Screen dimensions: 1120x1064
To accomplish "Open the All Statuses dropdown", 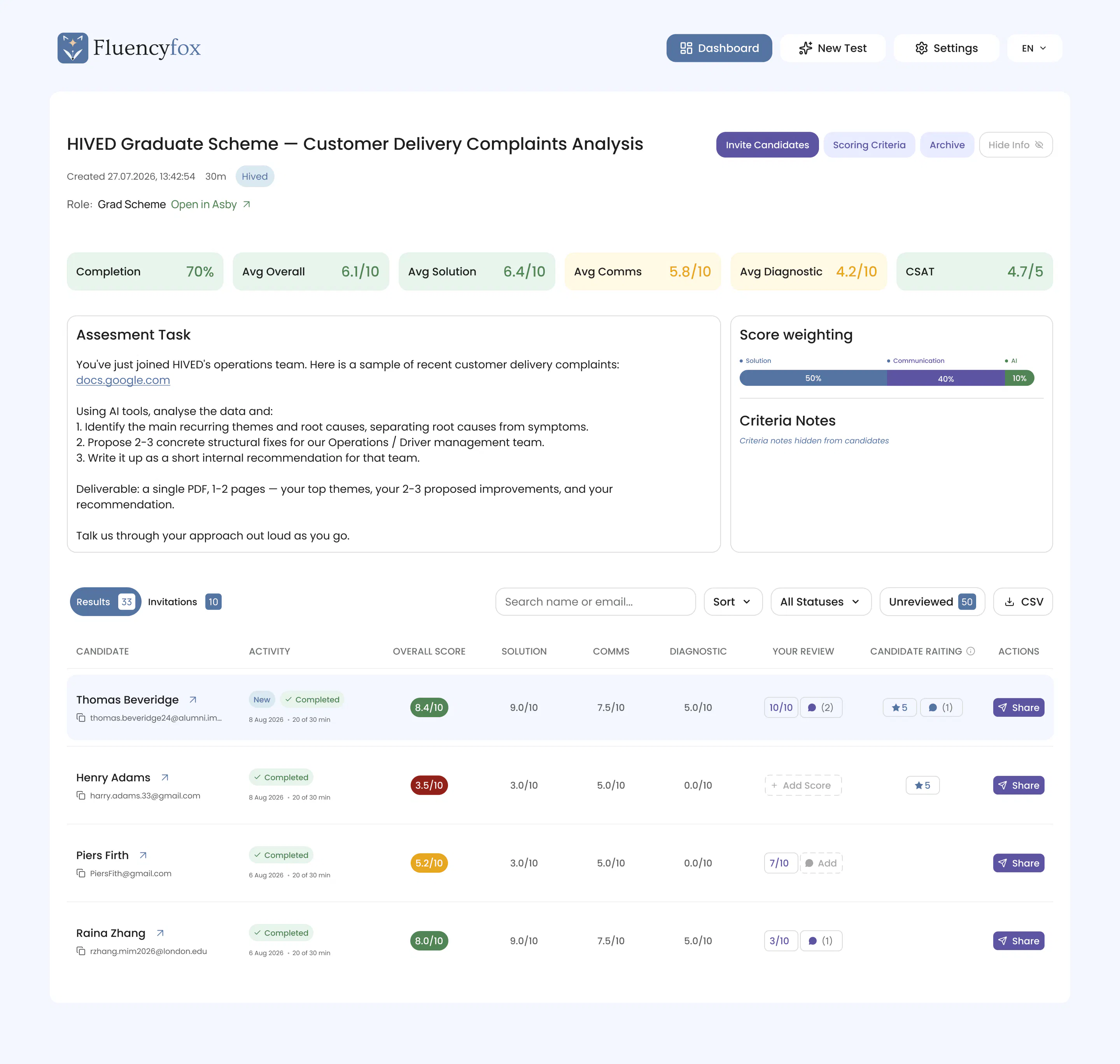I will 821,602.
